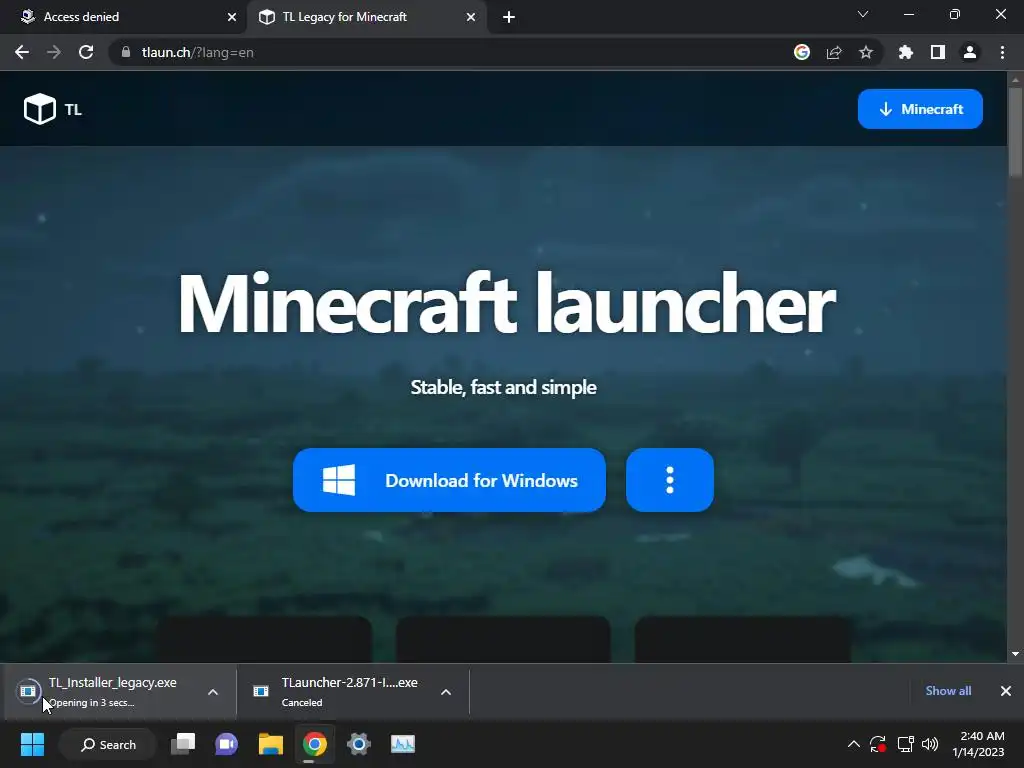Viewport: 1024px width, 768px height.
Task: Show all downloads
Action: [948, 691]
